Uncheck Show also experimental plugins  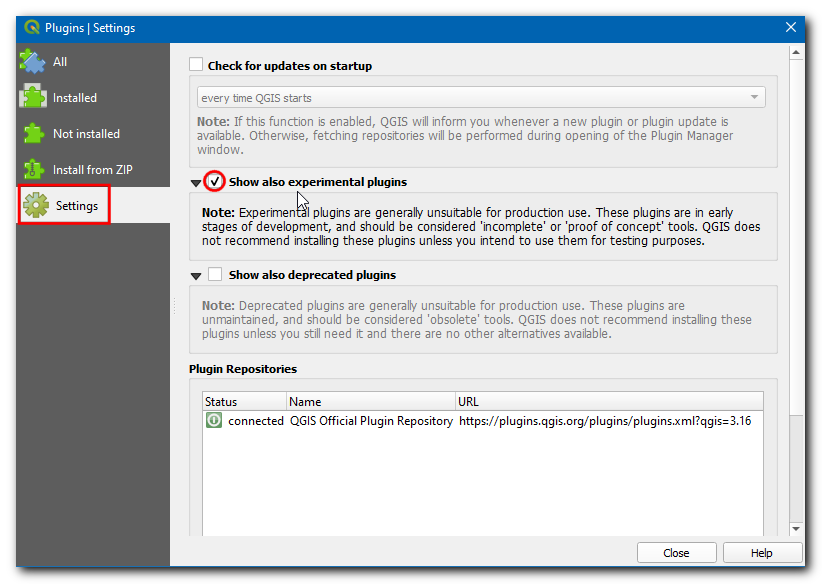coord(215,182)
